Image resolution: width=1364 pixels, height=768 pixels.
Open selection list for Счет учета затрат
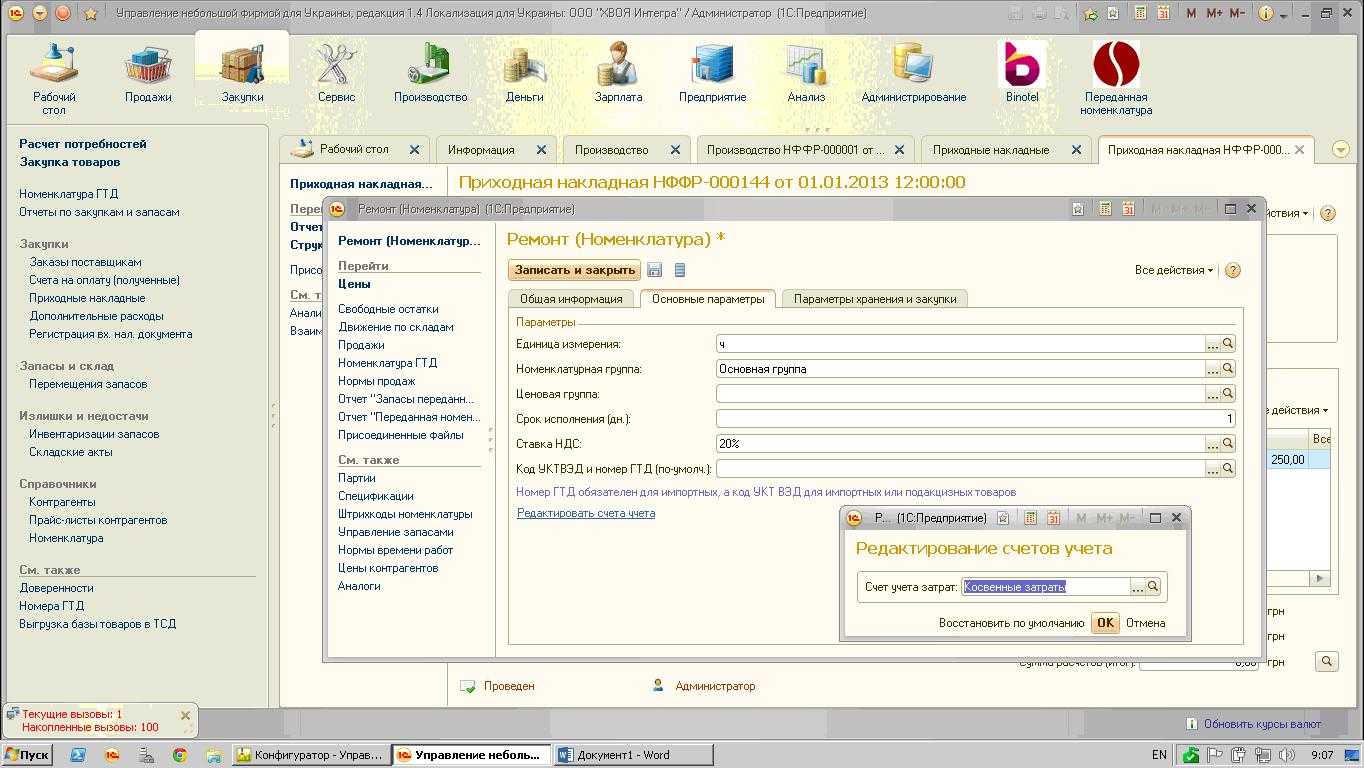pyautogui.click(x=1138, y=587)
